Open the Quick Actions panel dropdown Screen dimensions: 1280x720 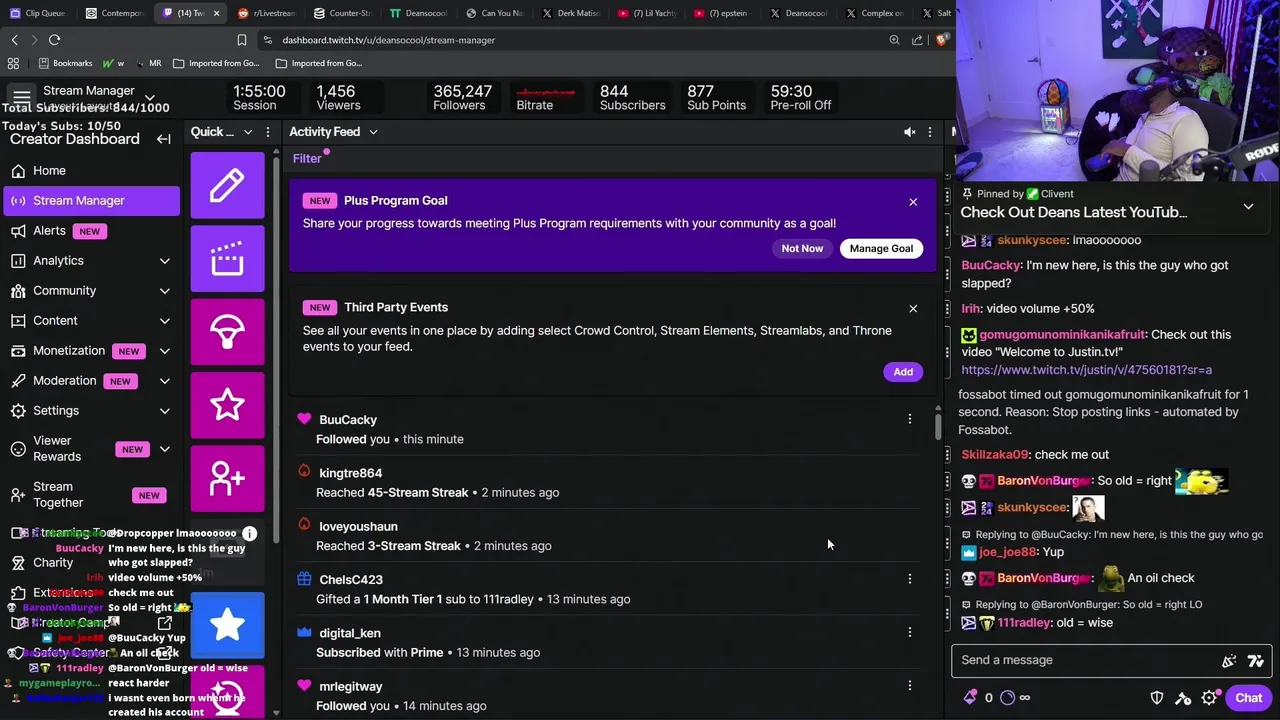[x=248, y=132]
